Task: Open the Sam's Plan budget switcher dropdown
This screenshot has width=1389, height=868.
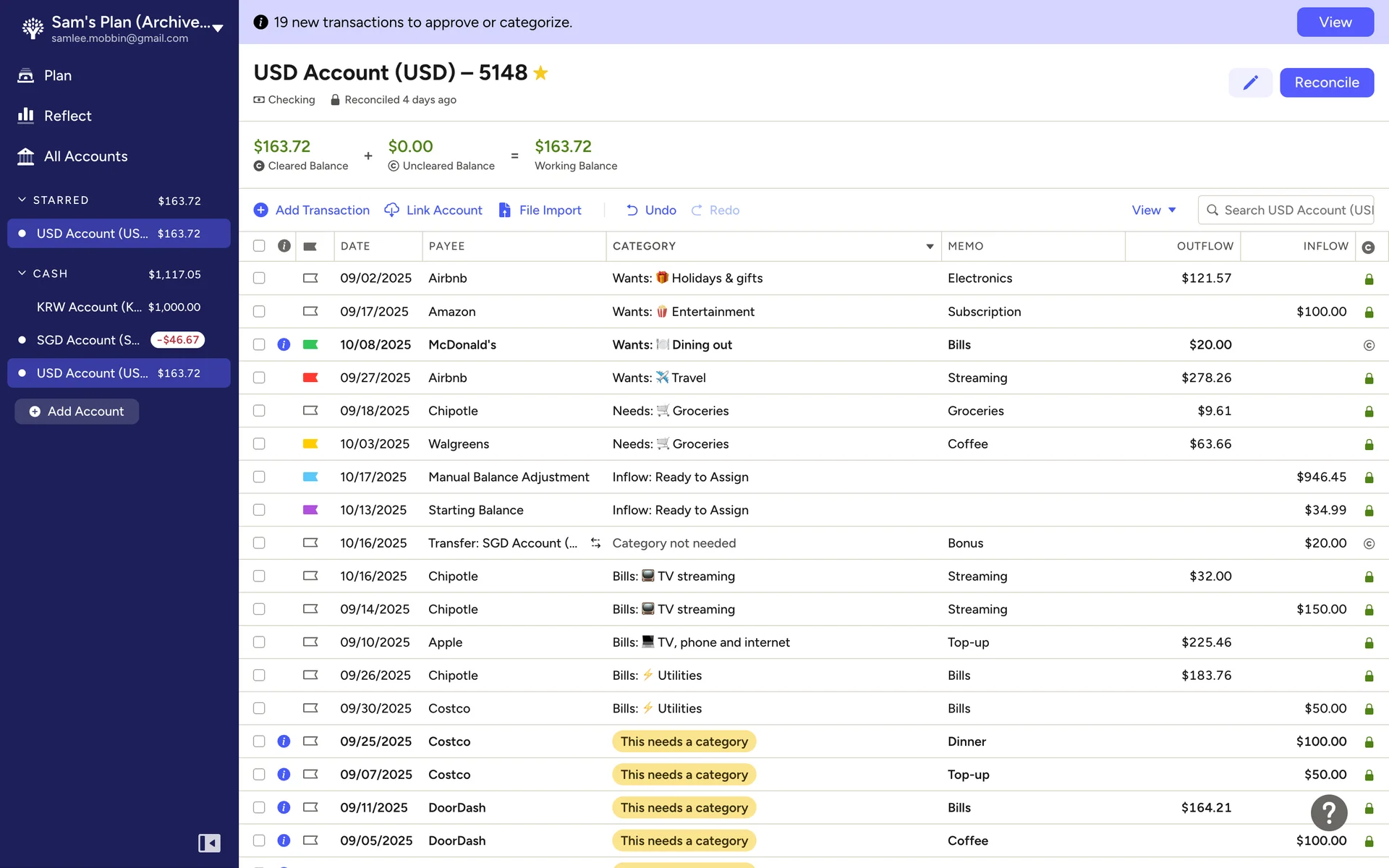Action: [x=218, y=28]
